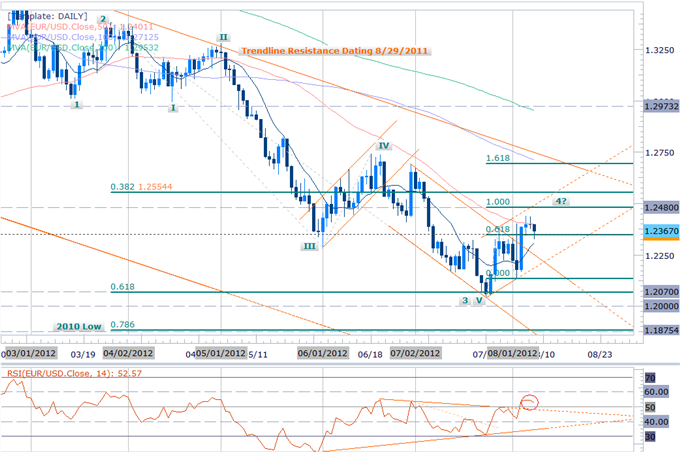Click the 04/02/2012 date marker

click(x=125, y=352)
